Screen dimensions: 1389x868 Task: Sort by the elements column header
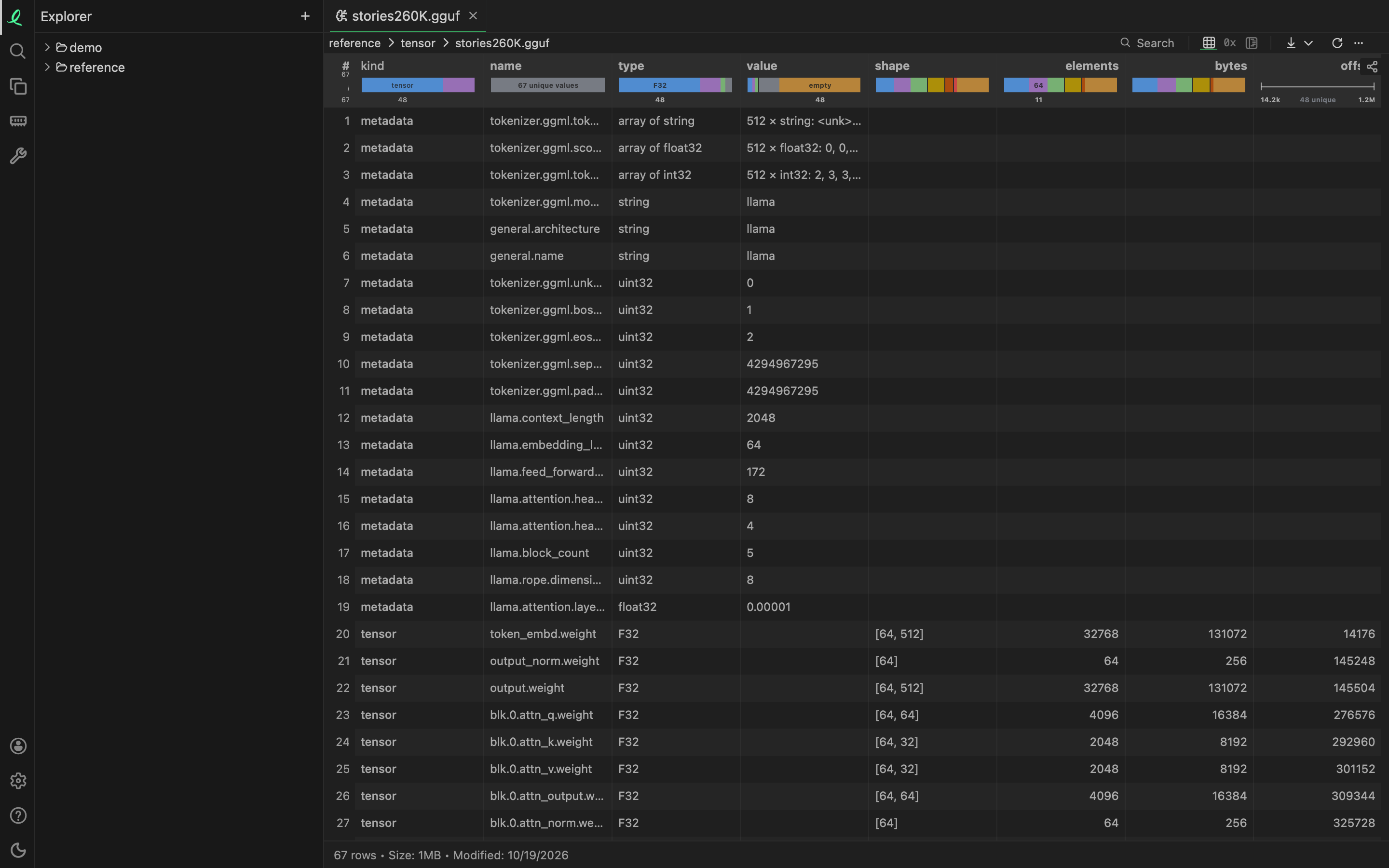1092,66
